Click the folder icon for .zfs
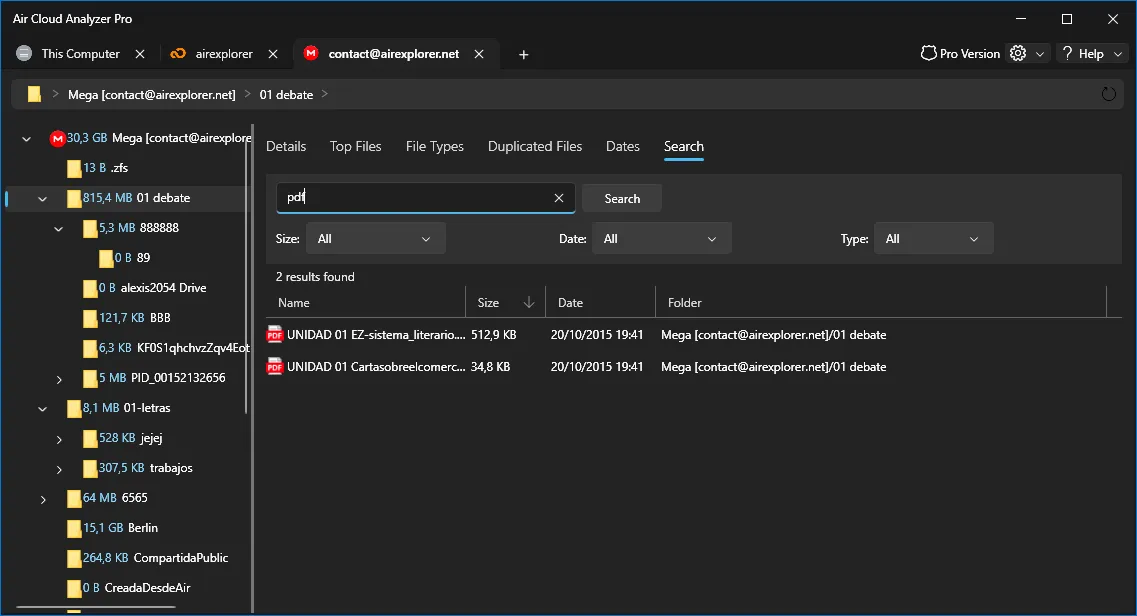 (74, 169)
